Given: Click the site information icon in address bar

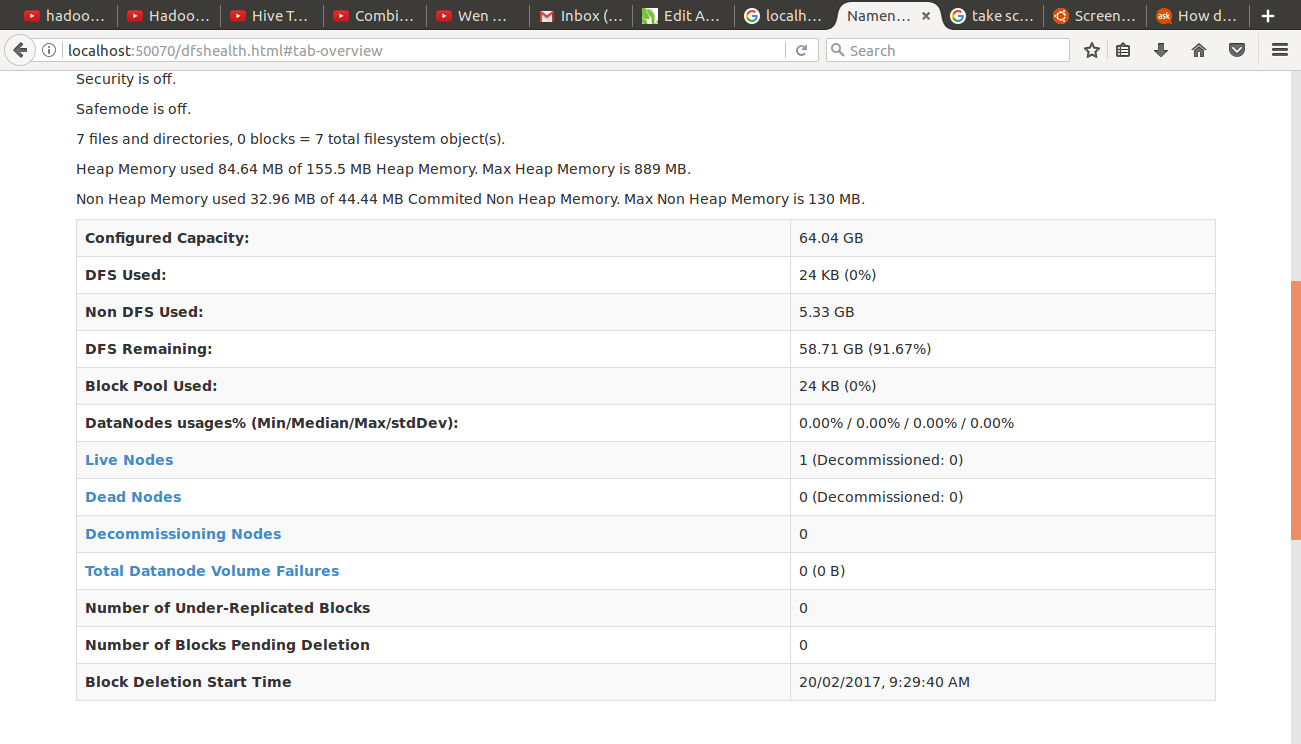Looking at the screenshot, I should (x=48, y=49).
